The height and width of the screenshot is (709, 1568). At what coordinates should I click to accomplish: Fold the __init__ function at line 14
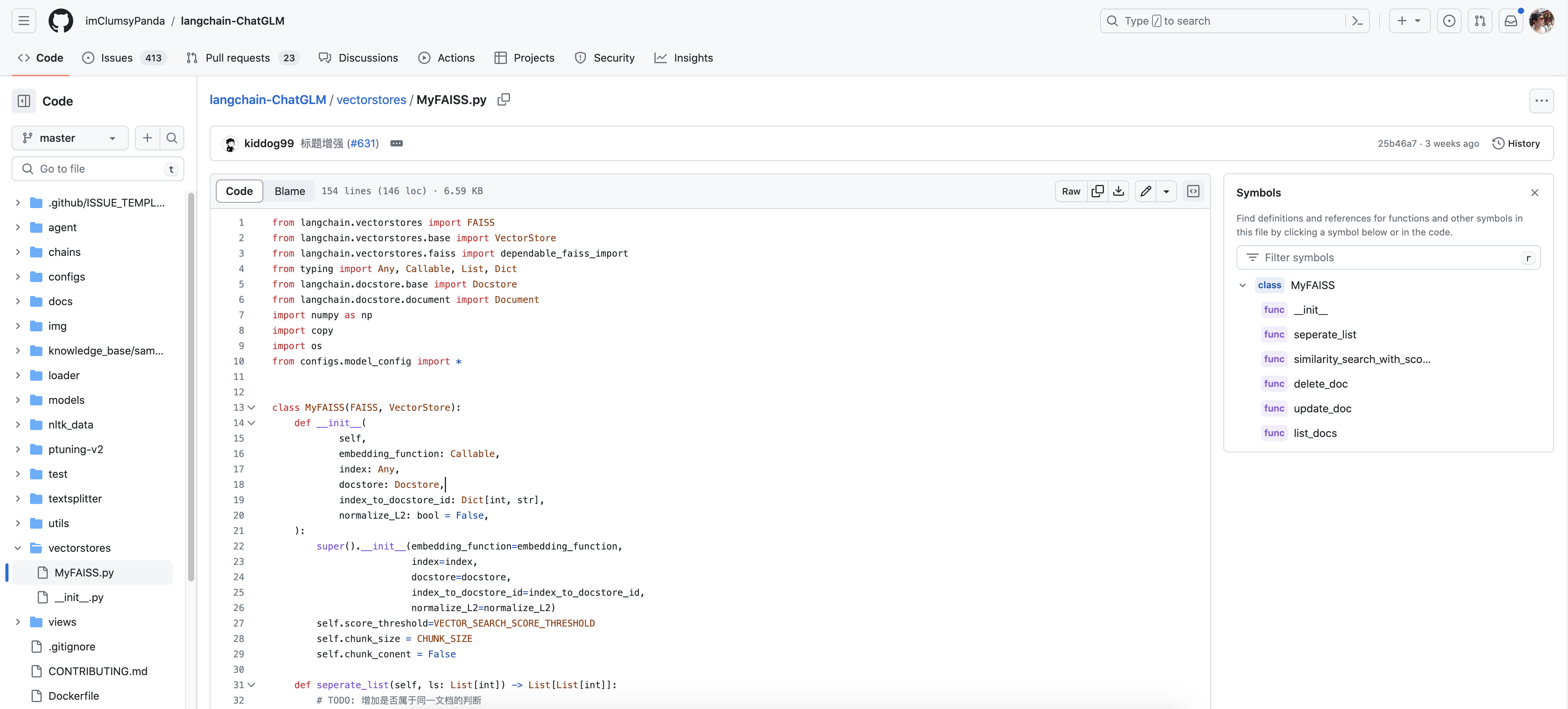pos(251,423)
